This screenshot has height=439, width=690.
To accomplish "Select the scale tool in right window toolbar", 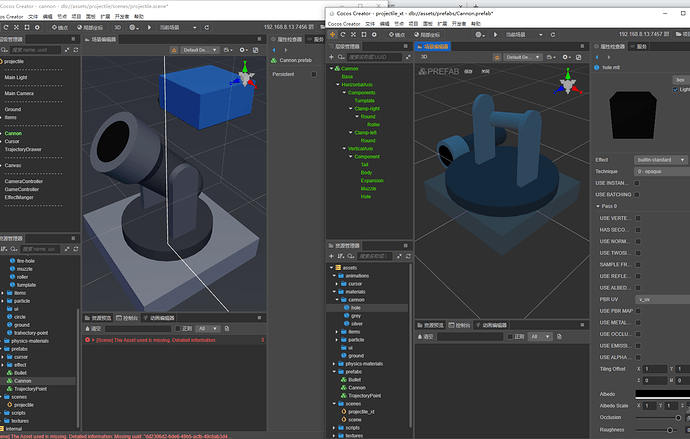I will [x=353, y=34].
